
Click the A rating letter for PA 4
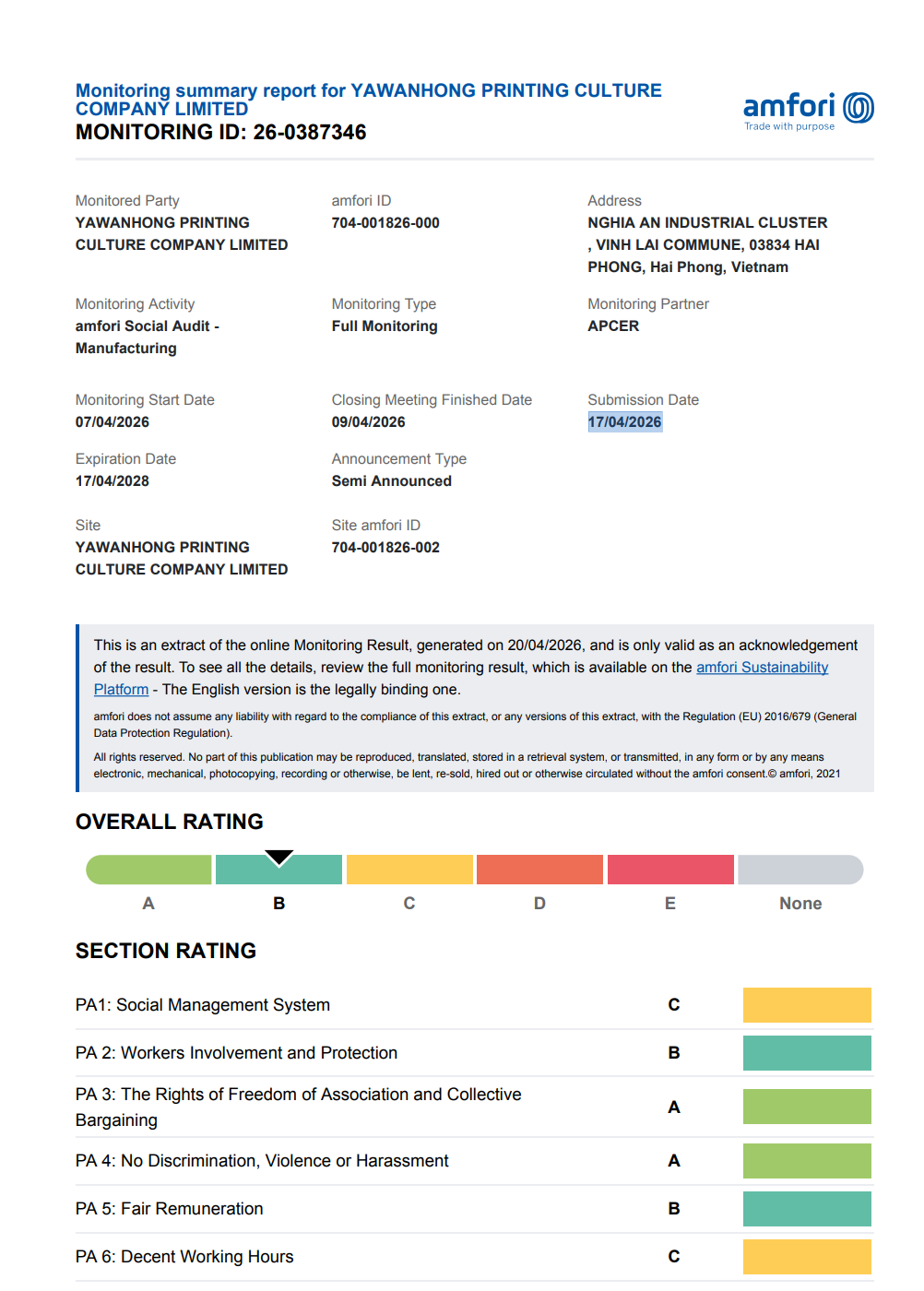click(674, 1161)
